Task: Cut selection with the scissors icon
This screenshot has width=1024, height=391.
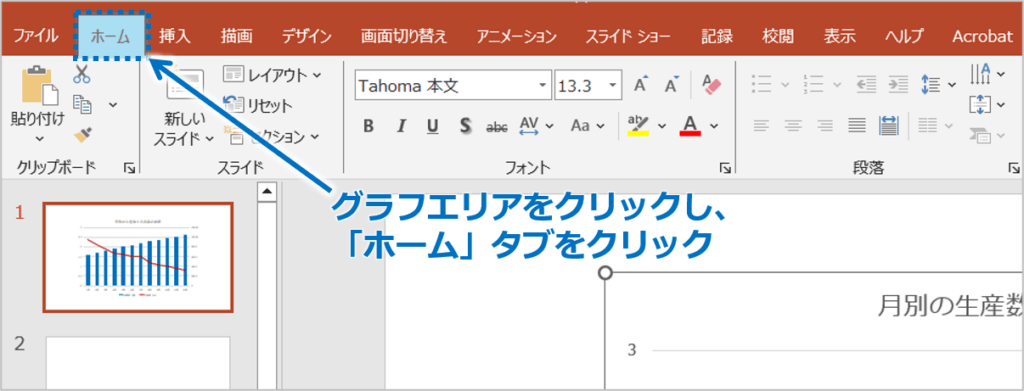Action: [82, 74]
